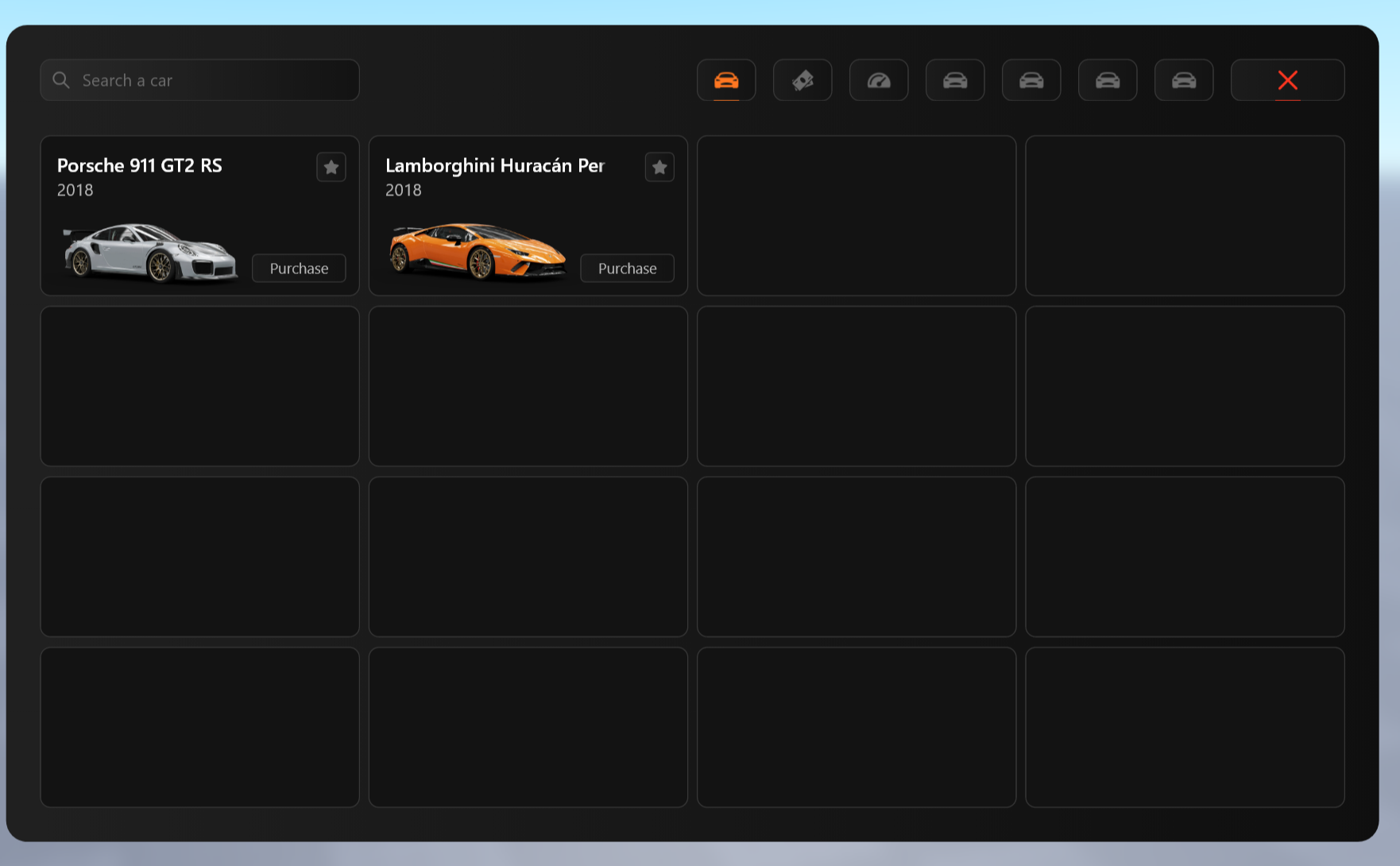1400x866 pixels.
Task: Close the dealership panel with red X
Action: tap(1288, 80)
